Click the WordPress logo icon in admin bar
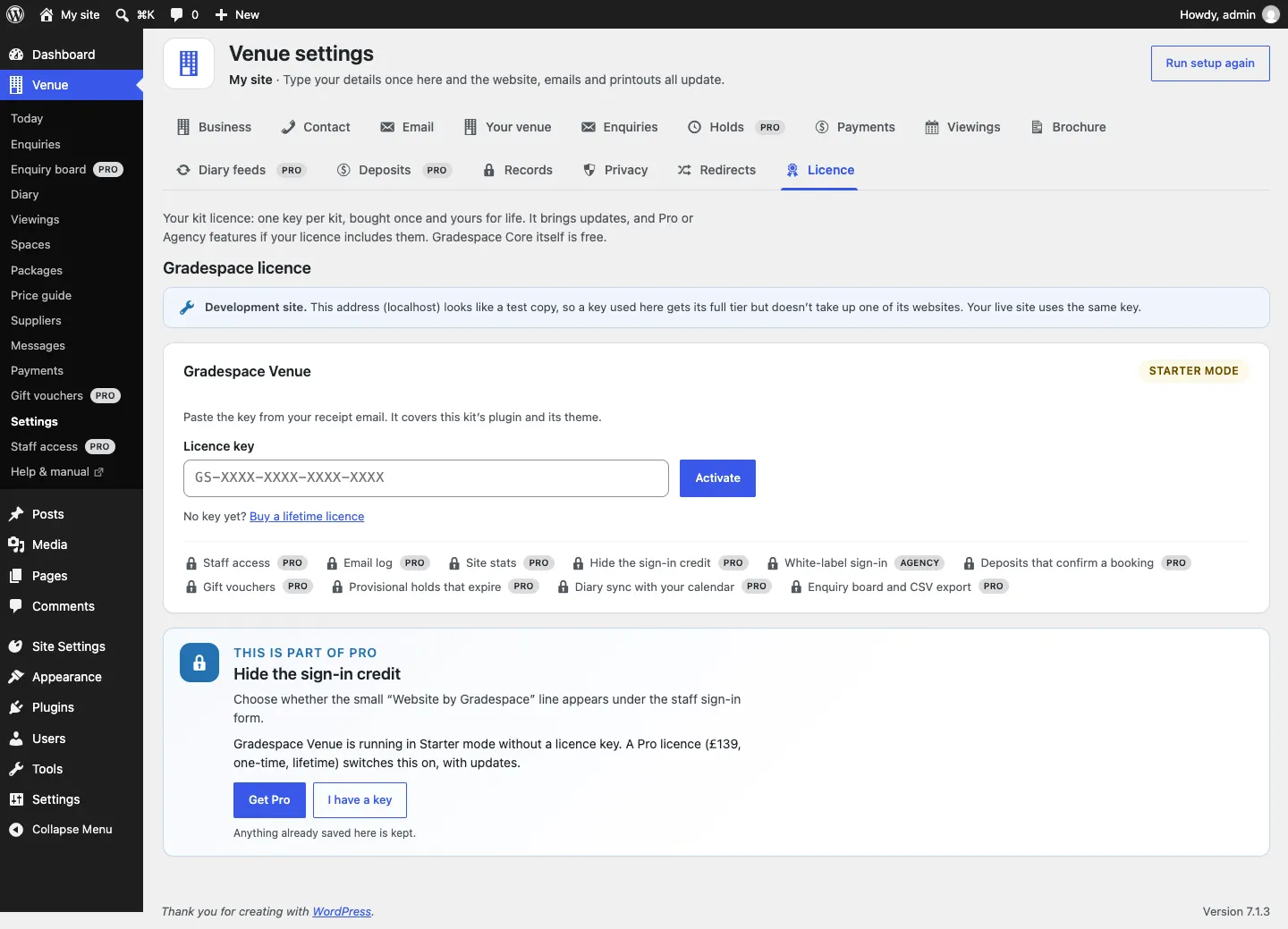This screenshot has width=1288, height=929. coord(15,14)
